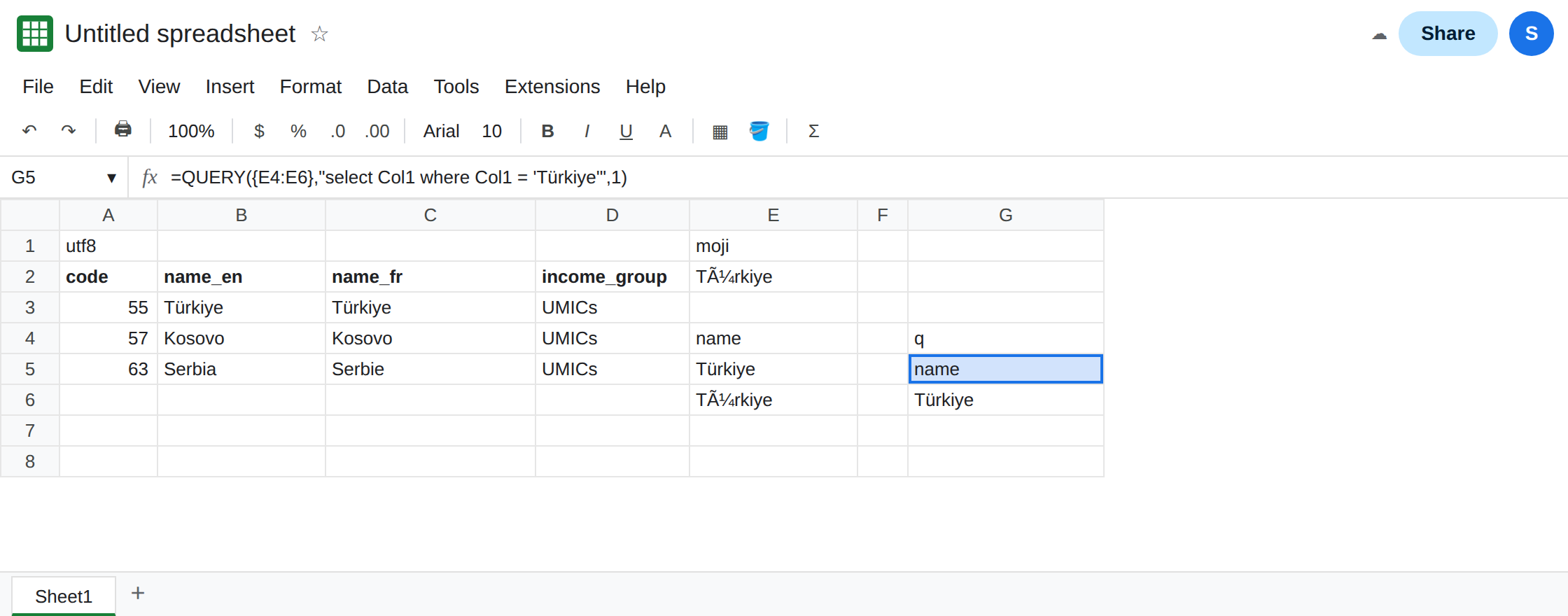Open the fill color bucket
The width and height of the screenshot is (1568, 616).
pyautogui.click(x=759, y=131)
